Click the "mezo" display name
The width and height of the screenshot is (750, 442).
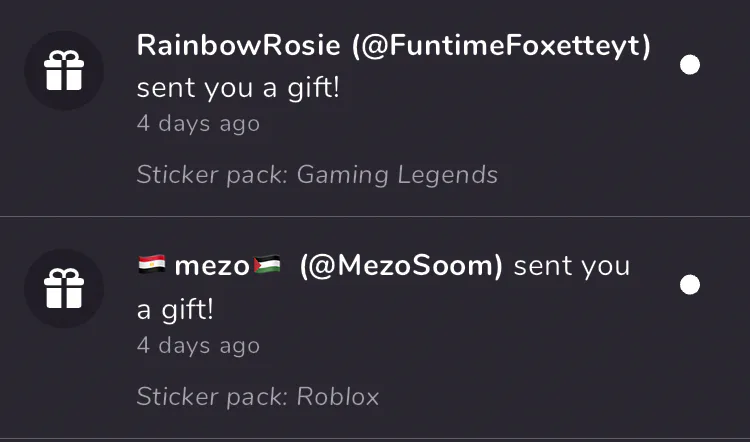(x=211, y=266)
